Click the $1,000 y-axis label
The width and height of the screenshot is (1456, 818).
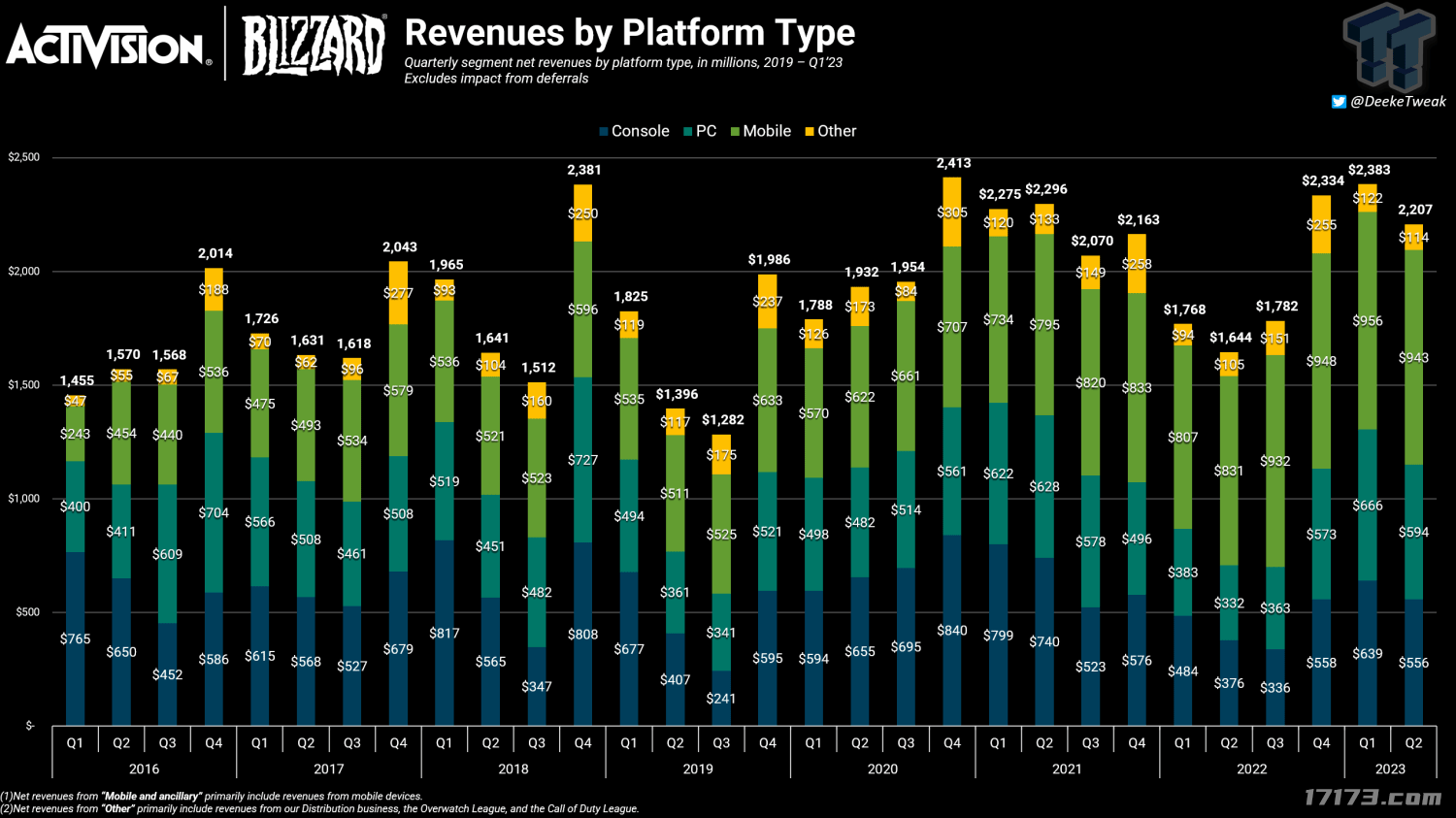tap(23, 498)
